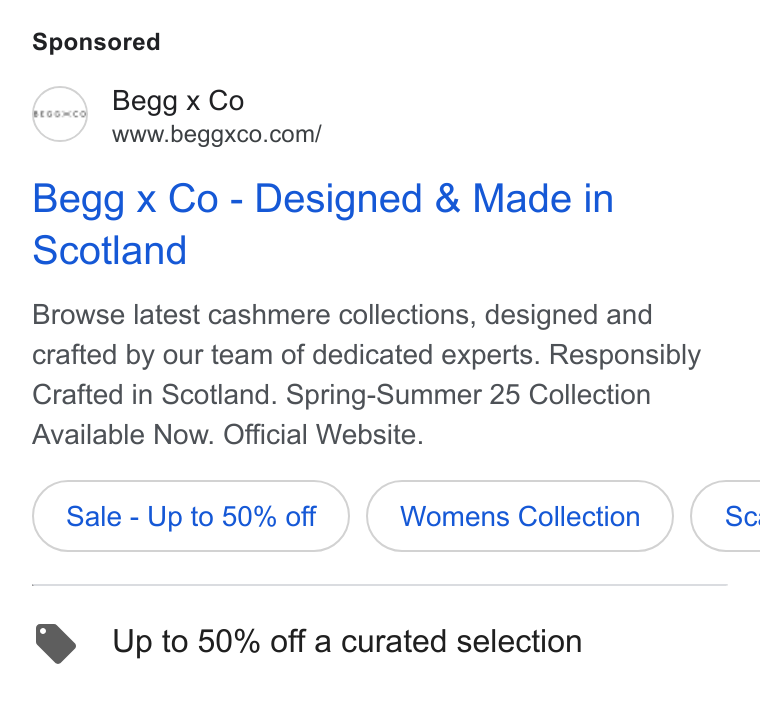Click the word 'Scotland' in the blue headline

pos(110,250)
